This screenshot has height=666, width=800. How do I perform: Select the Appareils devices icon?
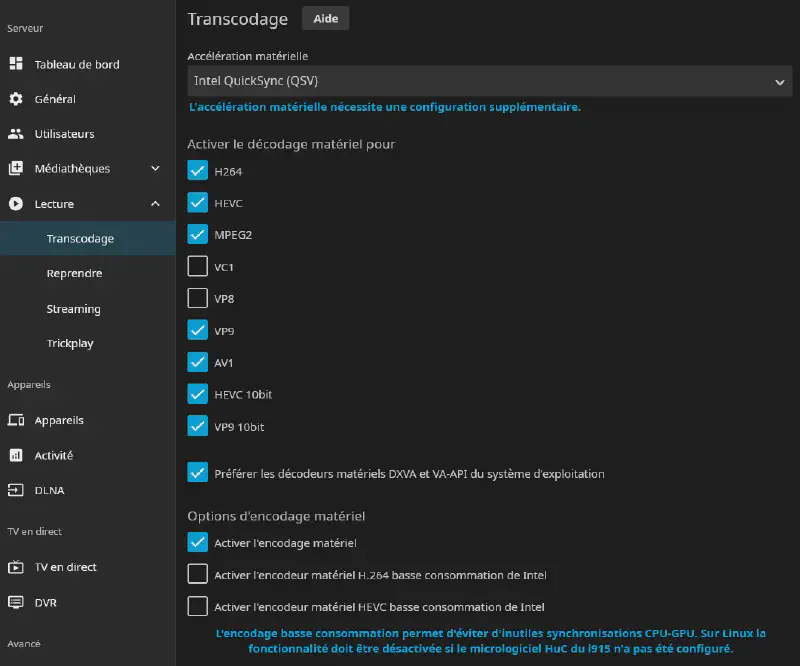coord(15,420)
